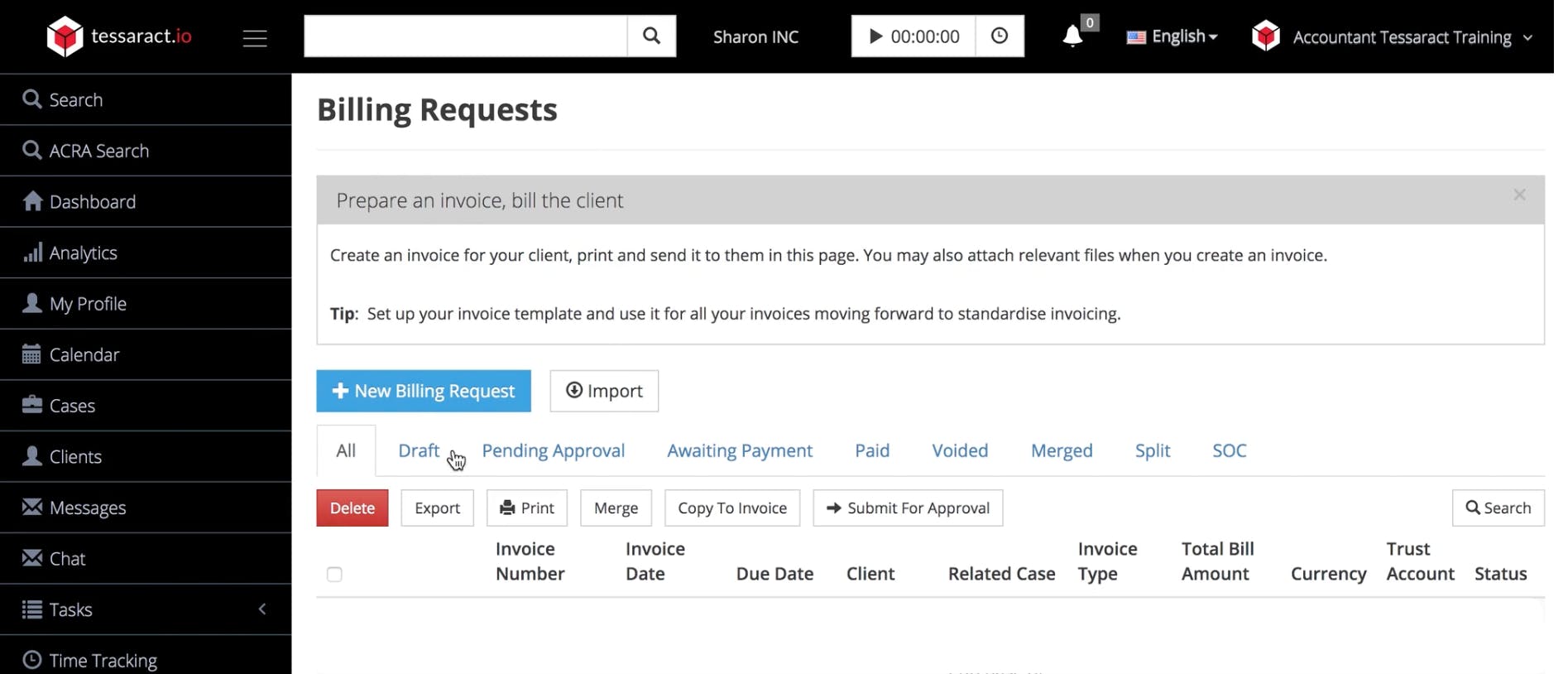Click New Billing Request button
This screenshot has height=674, width=1568.
pyautogui.click(x=424, y=391)
